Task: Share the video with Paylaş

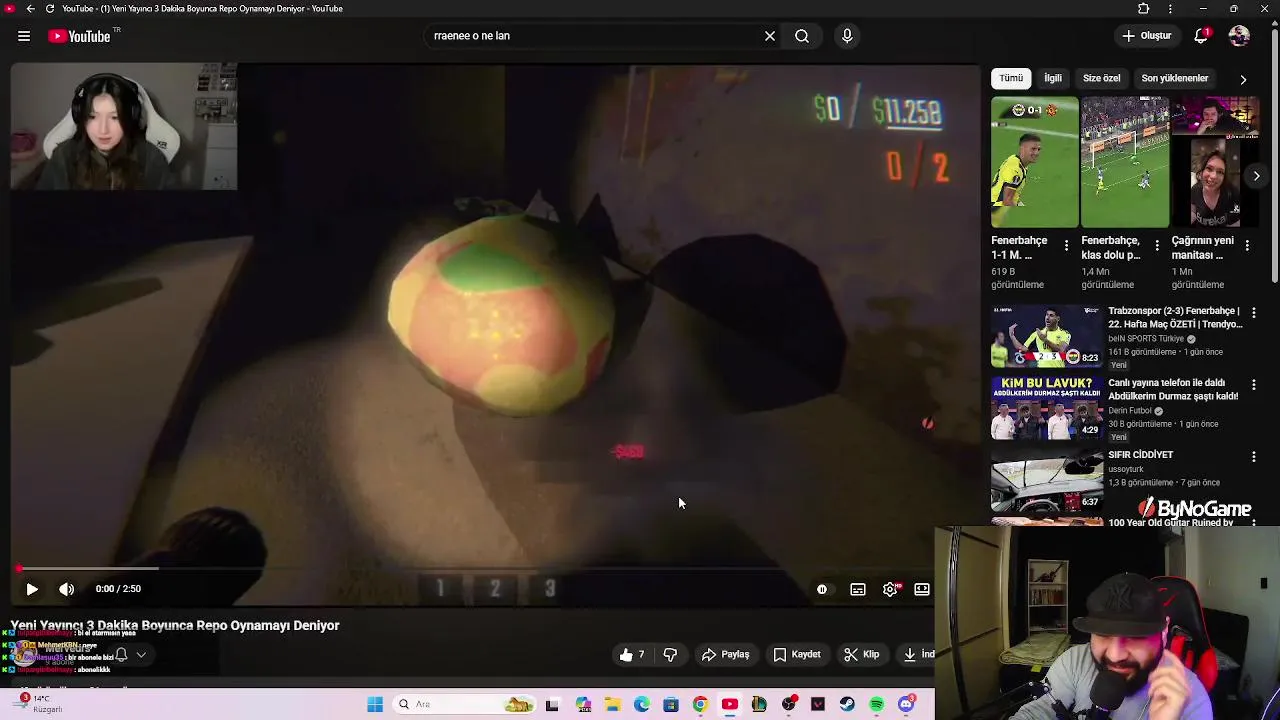Action: coord(725,655)
